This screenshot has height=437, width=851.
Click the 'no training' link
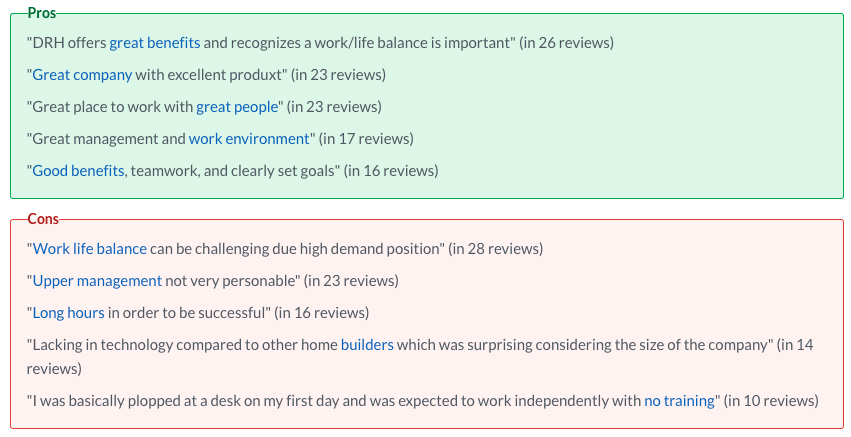(x=679, y=401)
